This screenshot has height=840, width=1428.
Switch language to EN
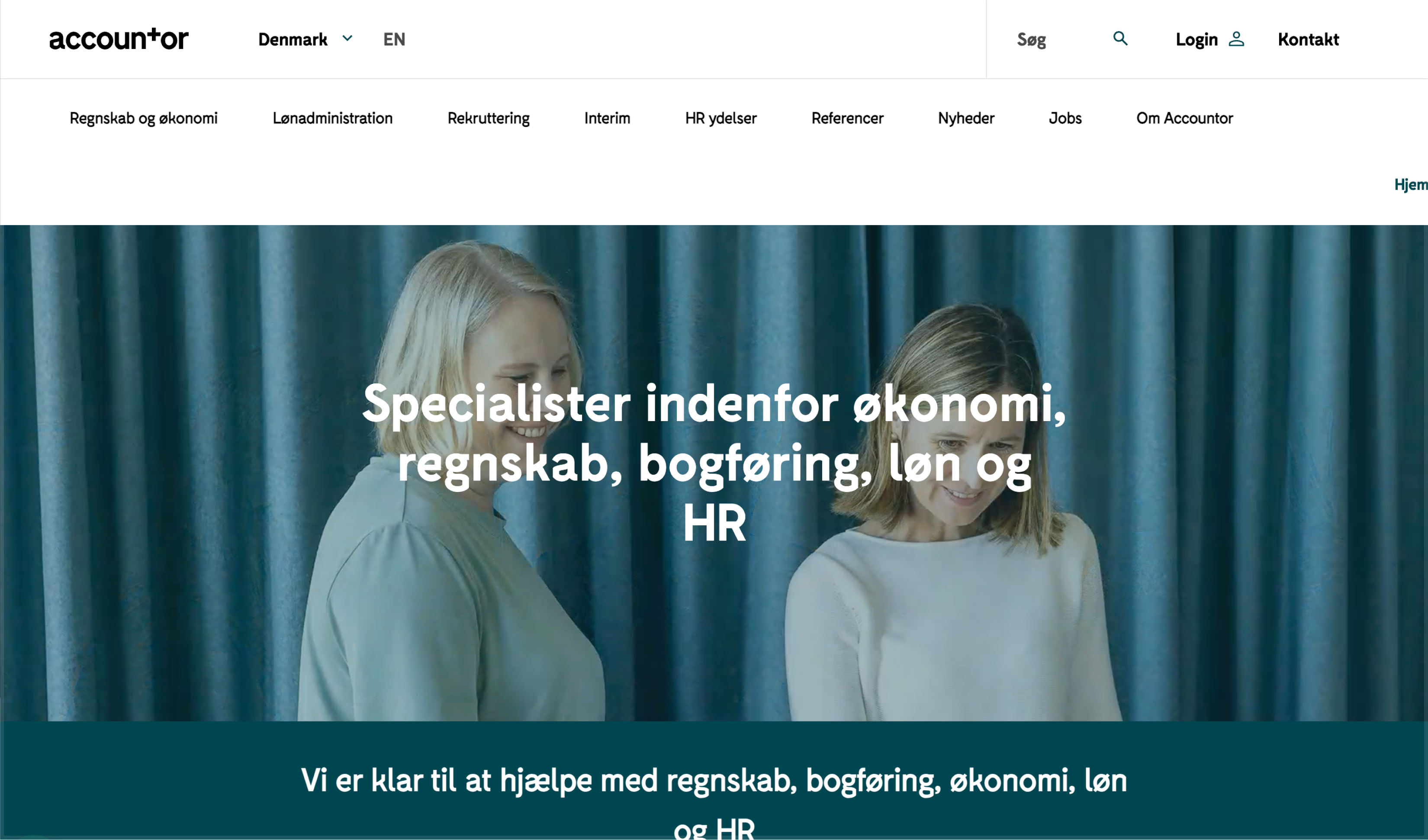coord(394,39)
